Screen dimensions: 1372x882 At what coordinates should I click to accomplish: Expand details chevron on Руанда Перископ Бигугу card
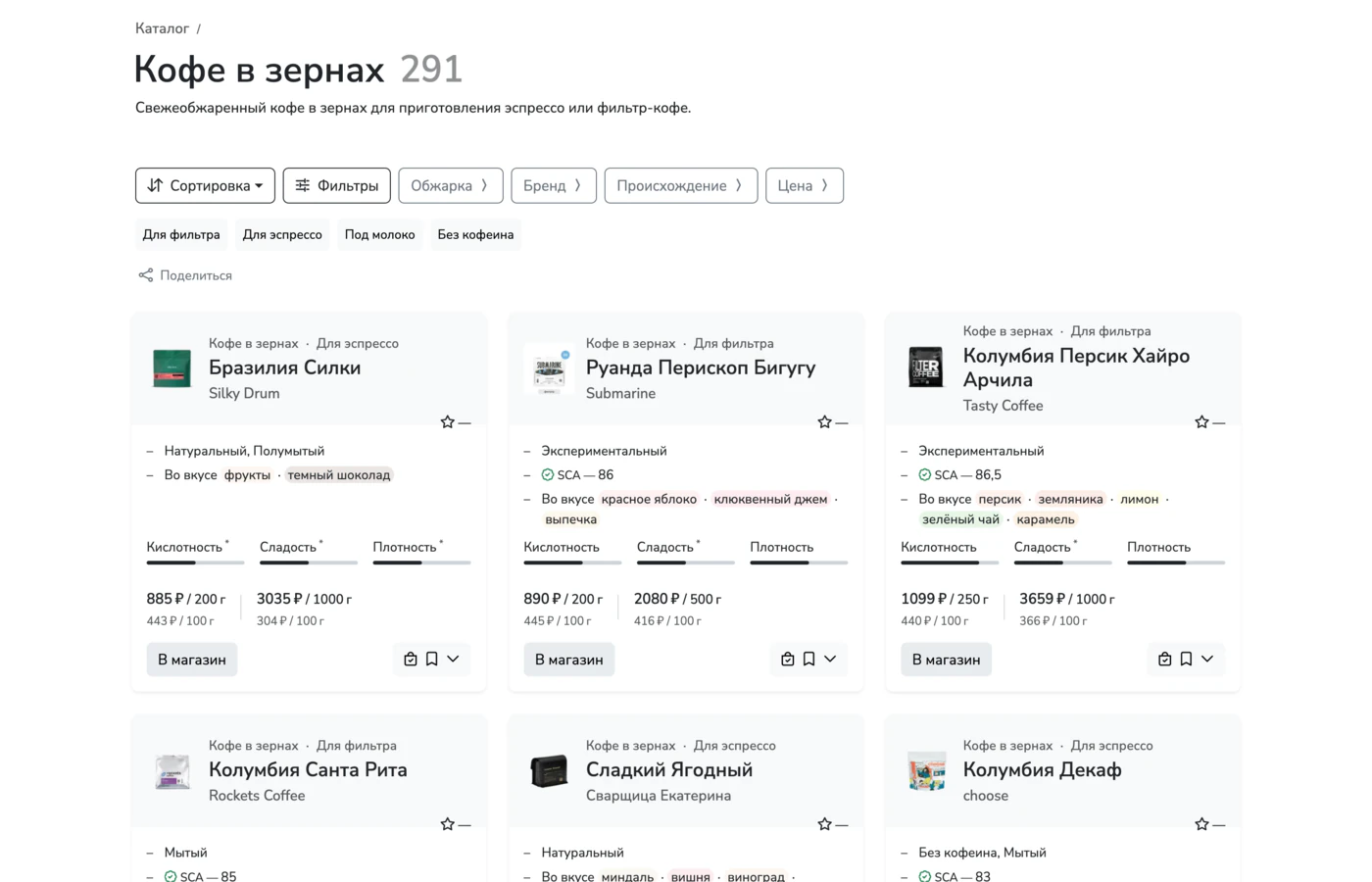(x=830, y=660)
